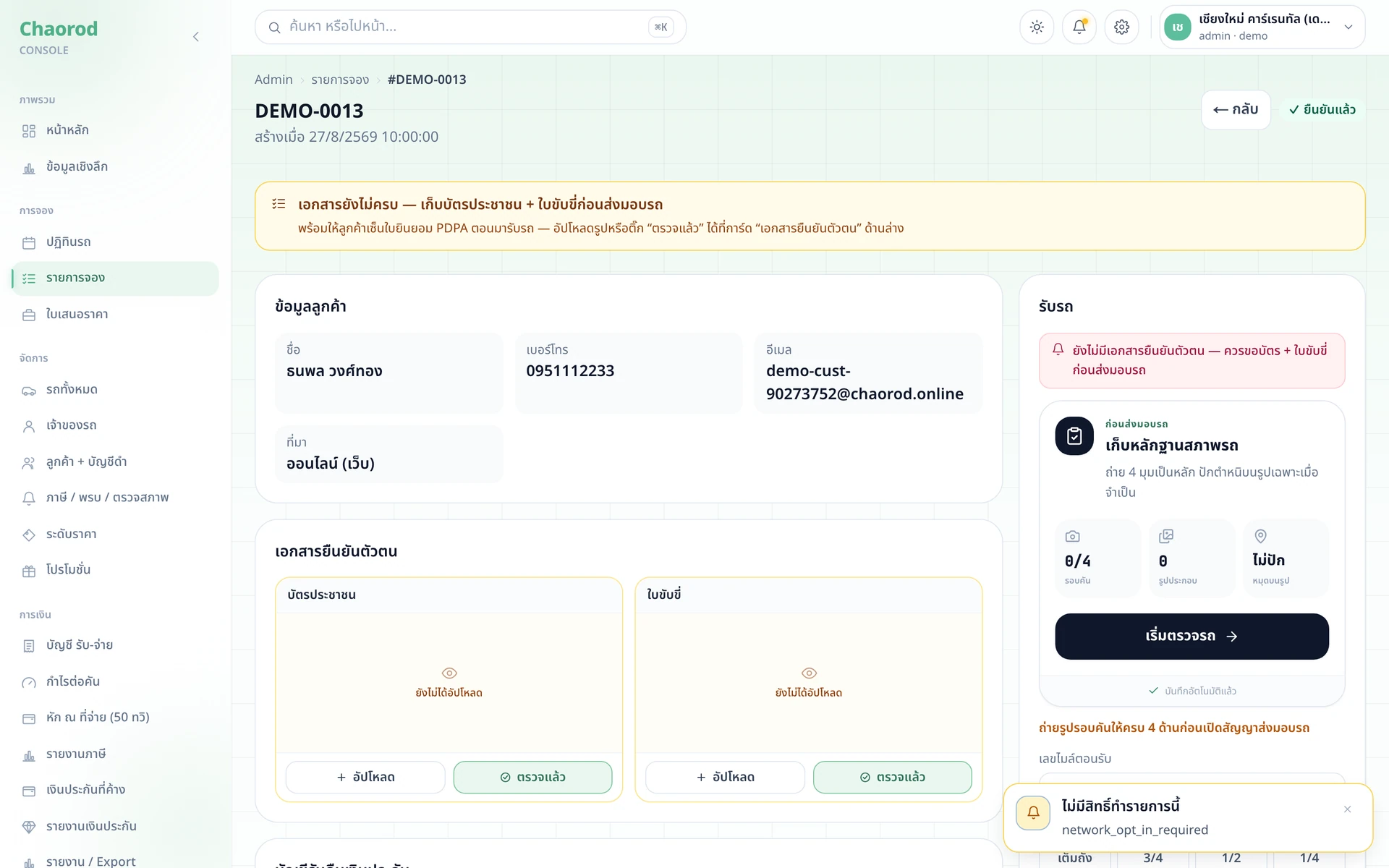This screenshot has width=1389, height=868.
Task: Upload ใบขับขี่ document
Action: [725, 777]
